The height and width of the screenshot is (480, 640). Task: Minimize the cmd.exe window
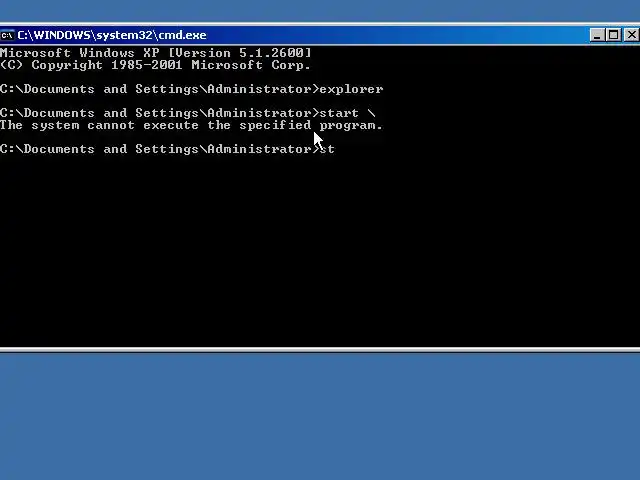point(597,35)
